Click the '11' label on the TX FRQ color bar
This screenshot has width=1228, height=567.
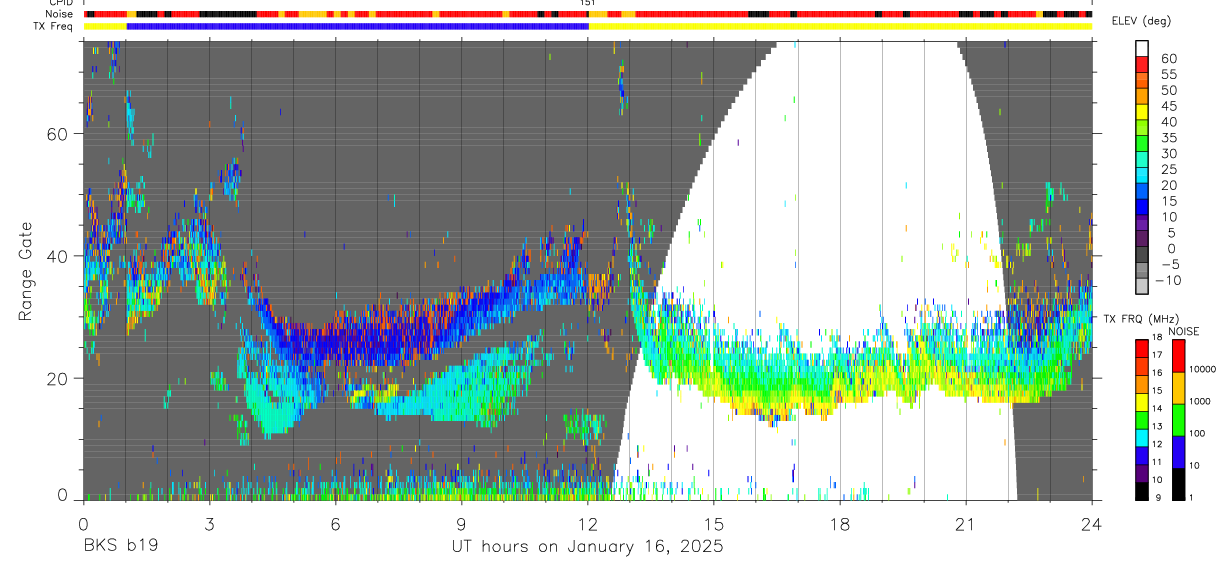(x=1157, y=462)
